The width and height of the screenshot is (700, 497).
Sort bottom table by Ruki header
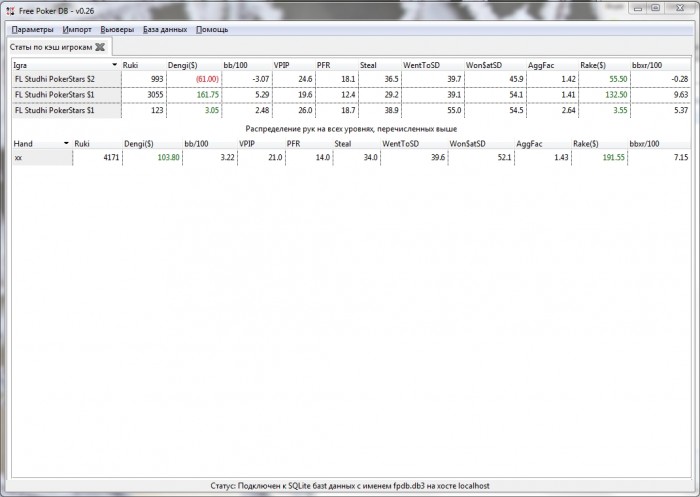97,144
